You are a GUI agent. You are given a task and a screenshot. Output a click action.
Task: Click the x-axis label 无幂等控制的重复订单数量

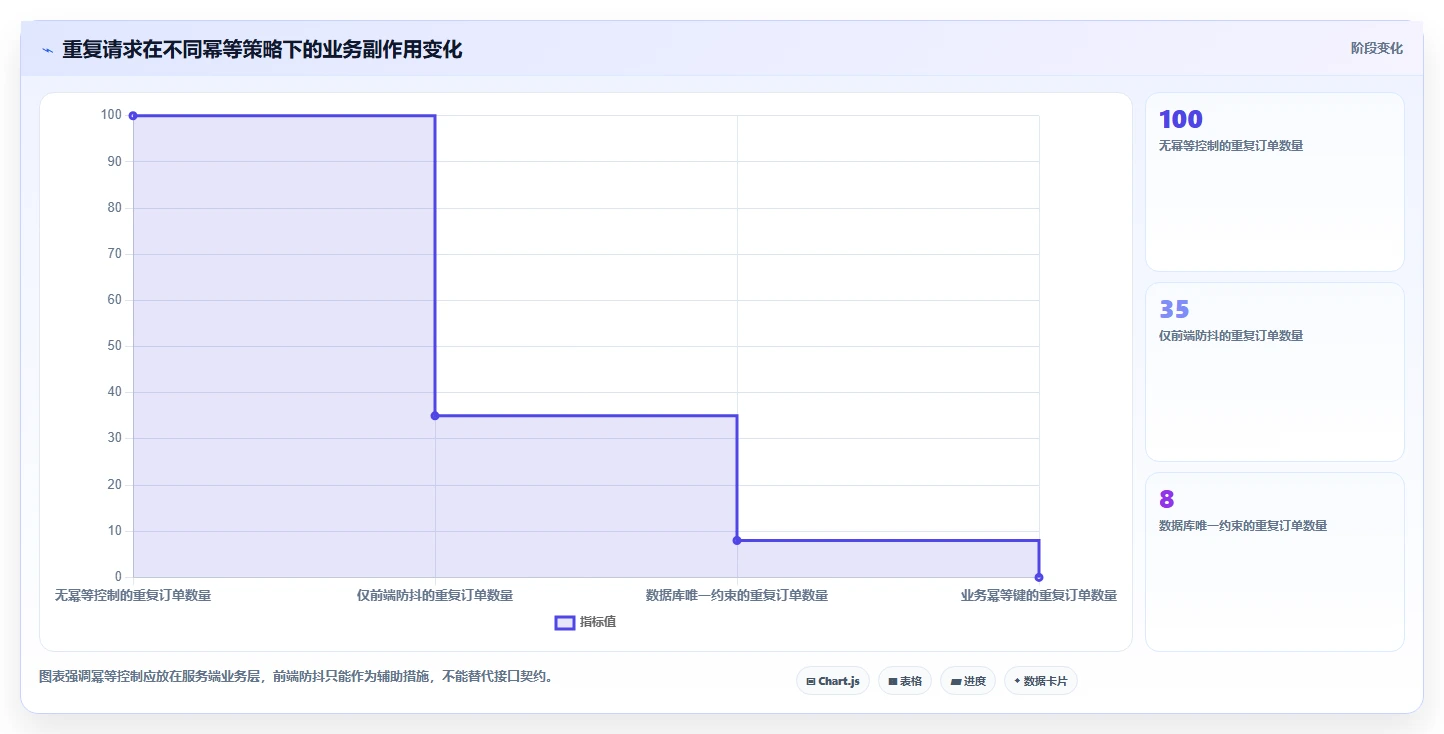[x=133, y=595]
